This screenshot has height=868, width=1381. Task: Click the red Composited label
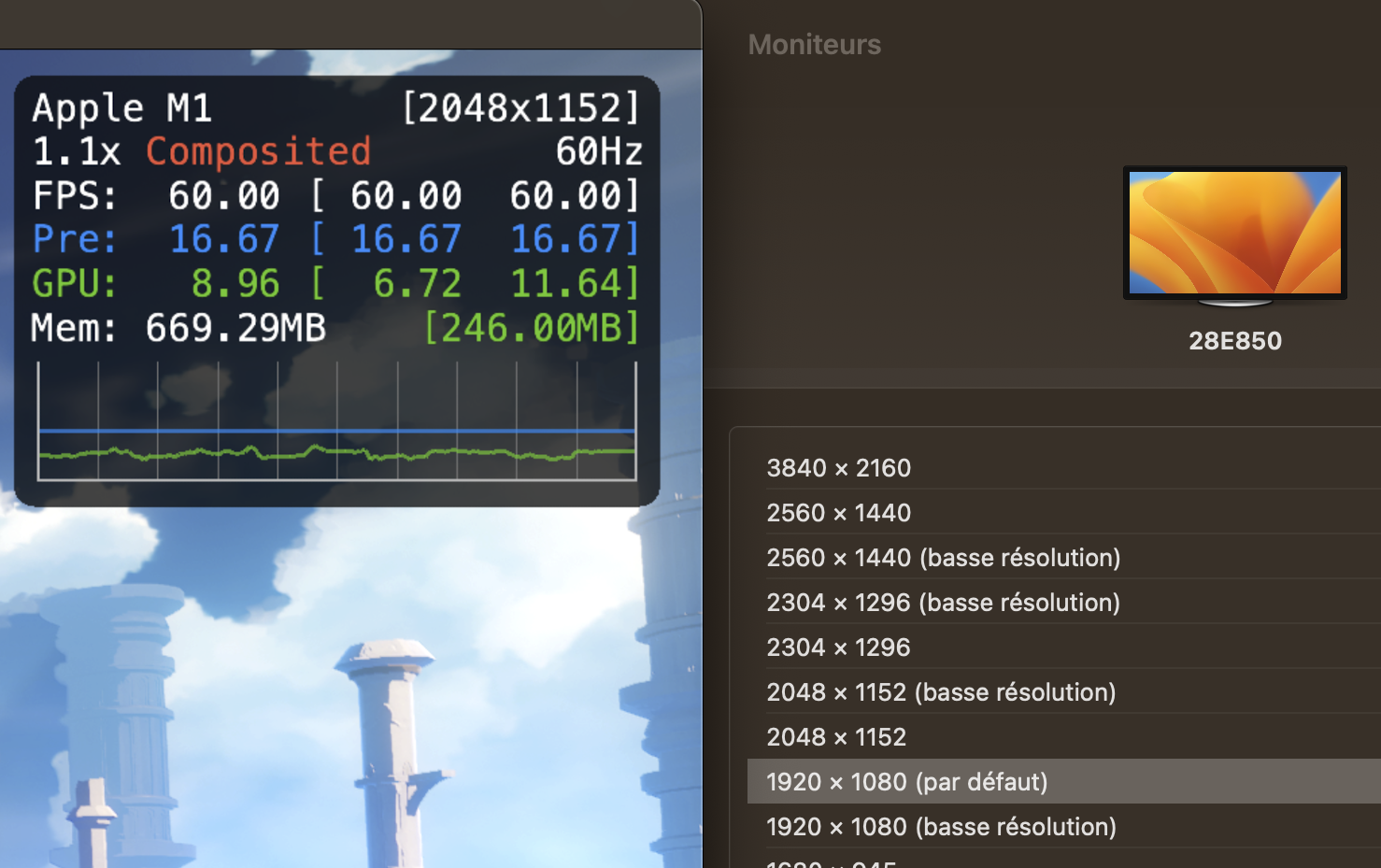tap(258, 151)
